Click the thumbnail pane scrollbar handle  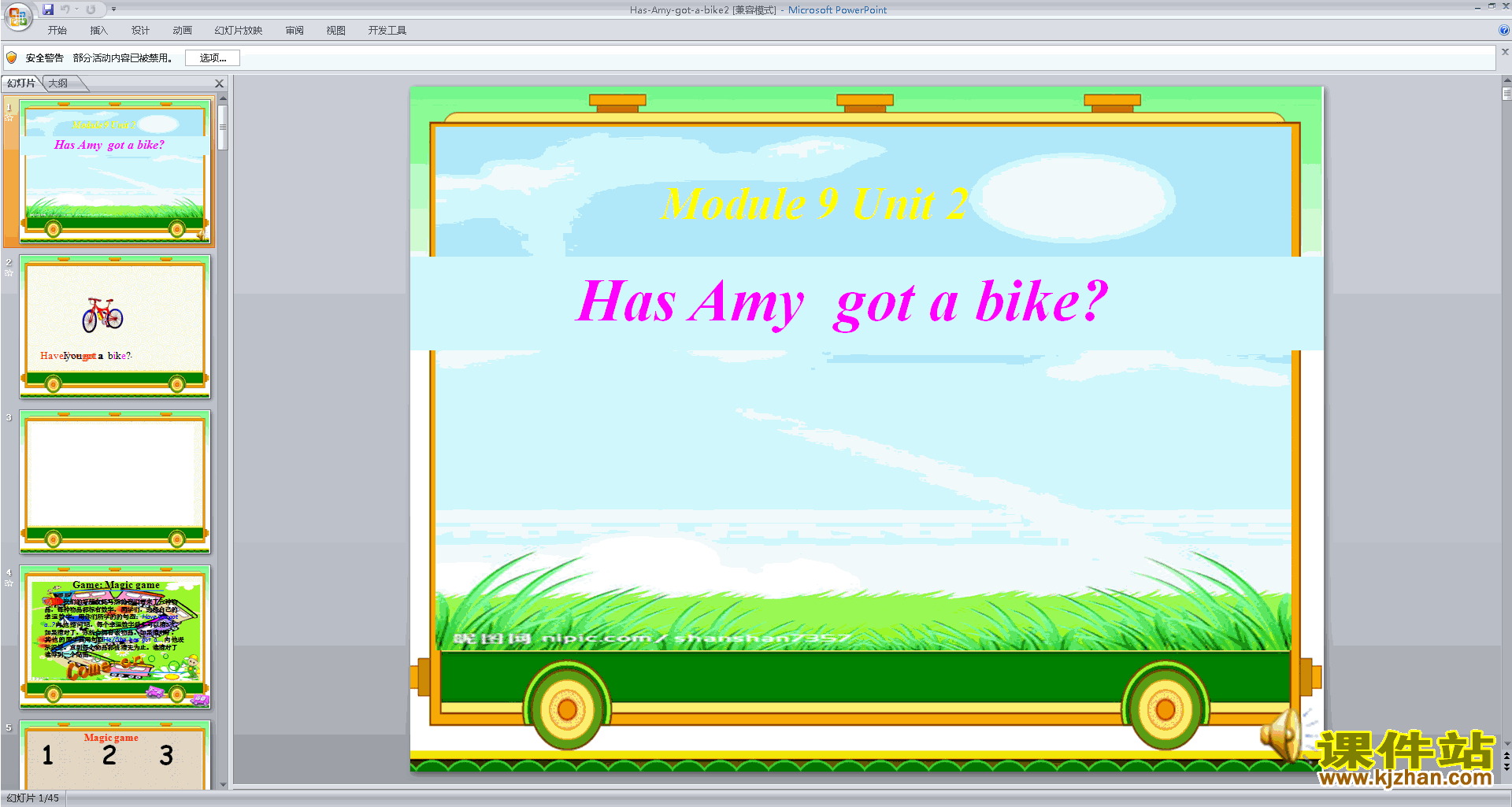pyautogui.click(x=223, y=127)
